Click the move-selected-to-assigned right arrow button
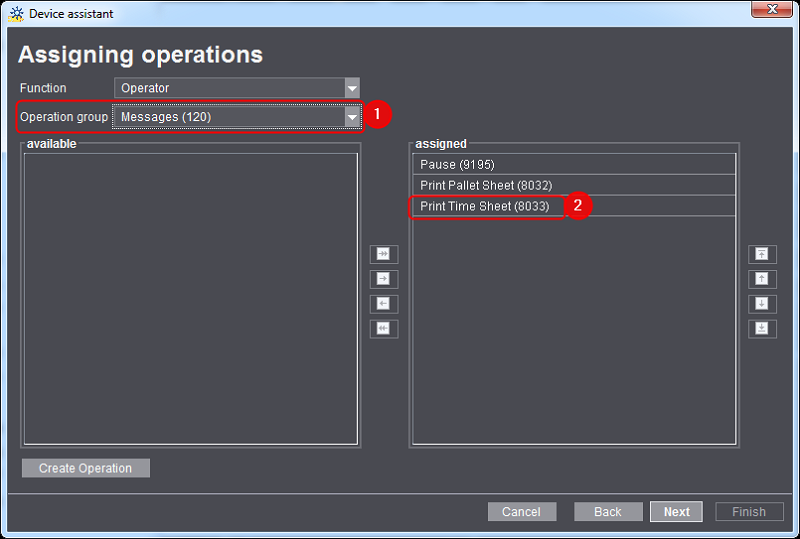 [384, 279]
